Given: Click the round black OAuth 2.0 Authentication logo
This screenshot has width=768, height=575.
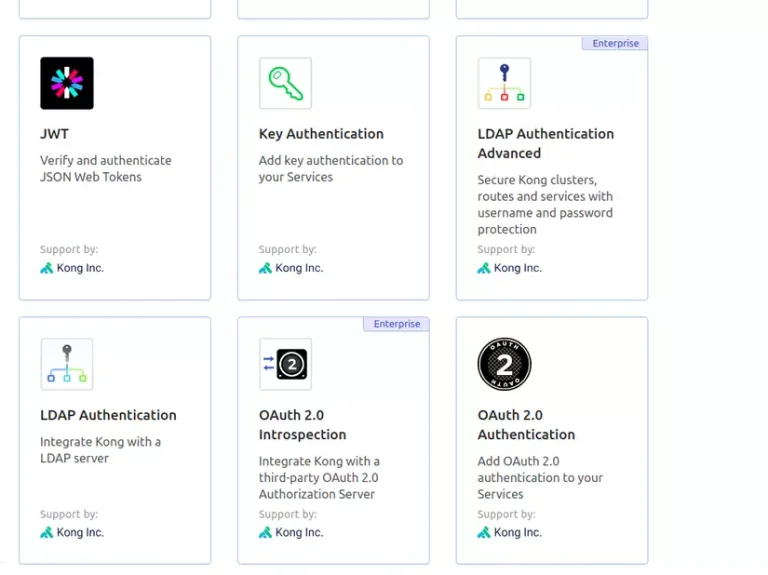Looking at the screenshot, I should pos(504,364).
